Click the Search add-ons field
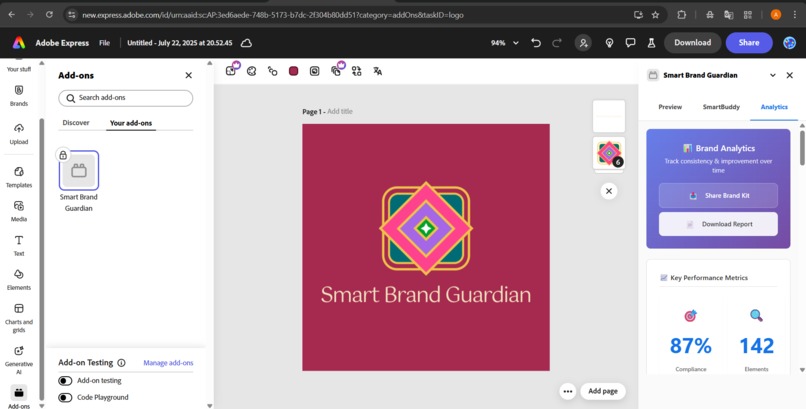The height and width of the screenshot is (409, 806). coord(126,98)
